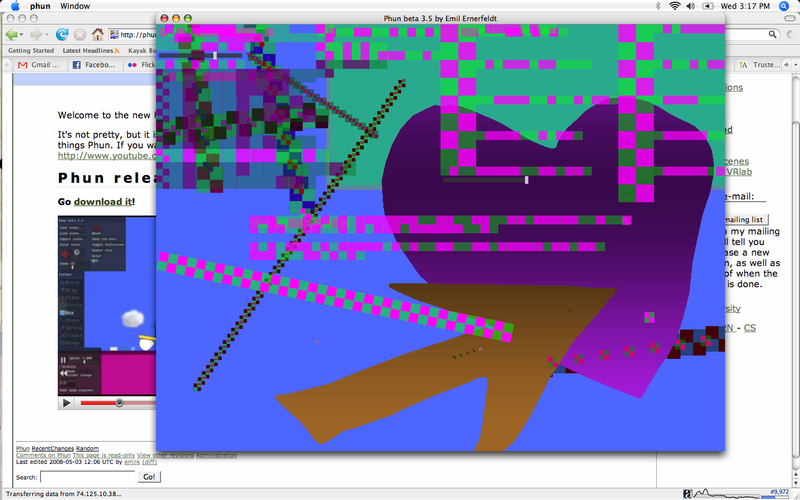Reload the page in Firefox
The height and width of the screenshot is (500, 800).
click(62, 35)
